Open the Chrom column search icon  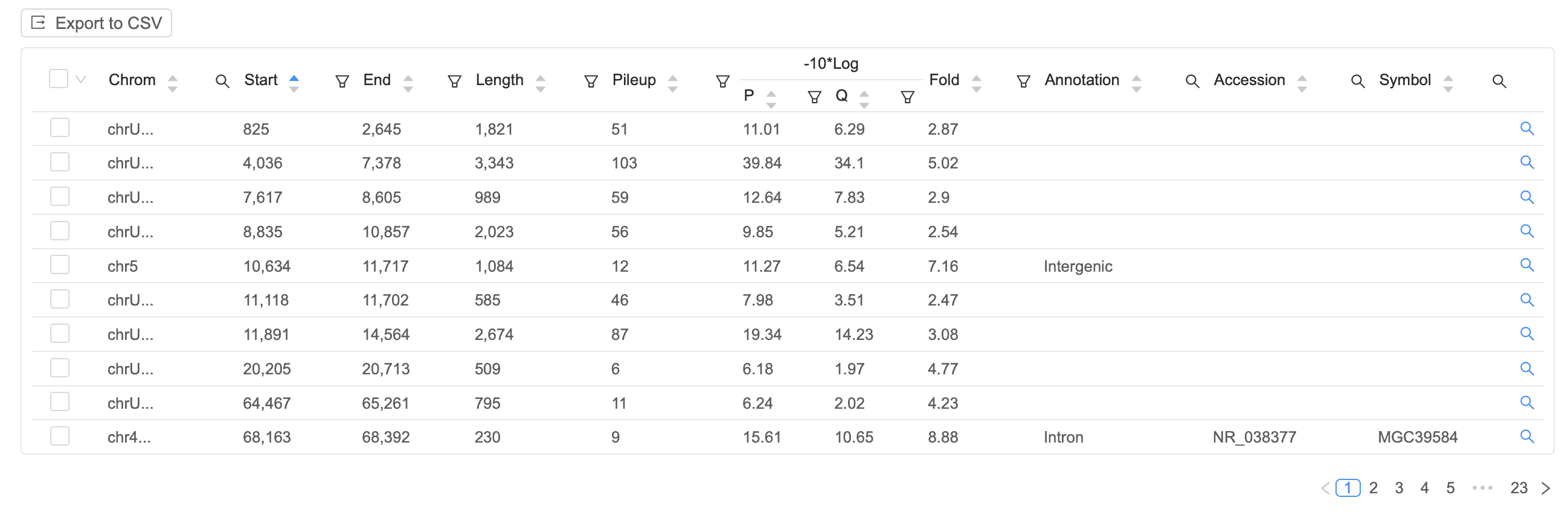point(222,81)
